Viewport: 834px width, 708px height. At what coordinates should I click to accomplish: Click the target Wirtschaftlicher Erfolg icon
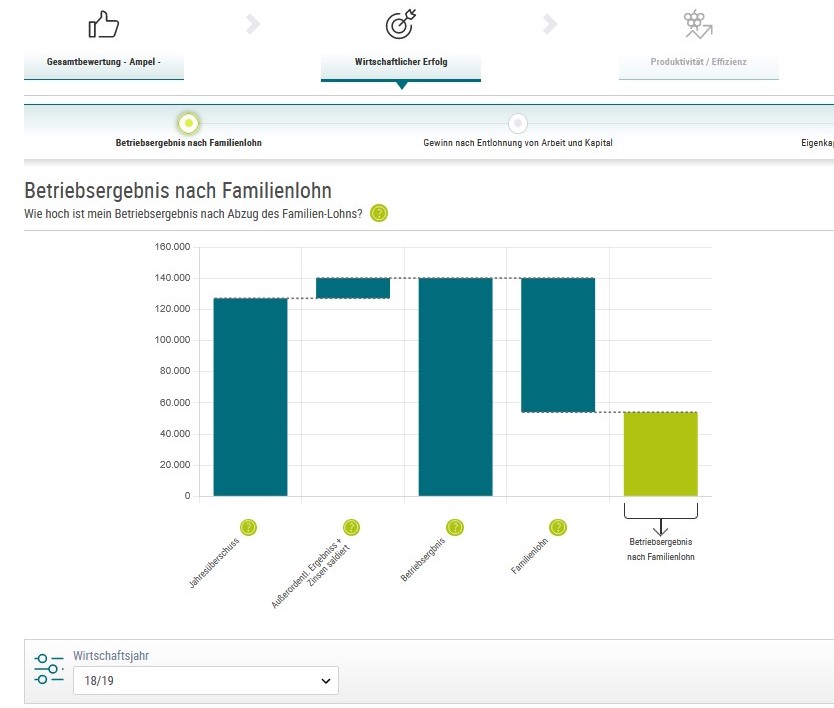tap(401, 24)
